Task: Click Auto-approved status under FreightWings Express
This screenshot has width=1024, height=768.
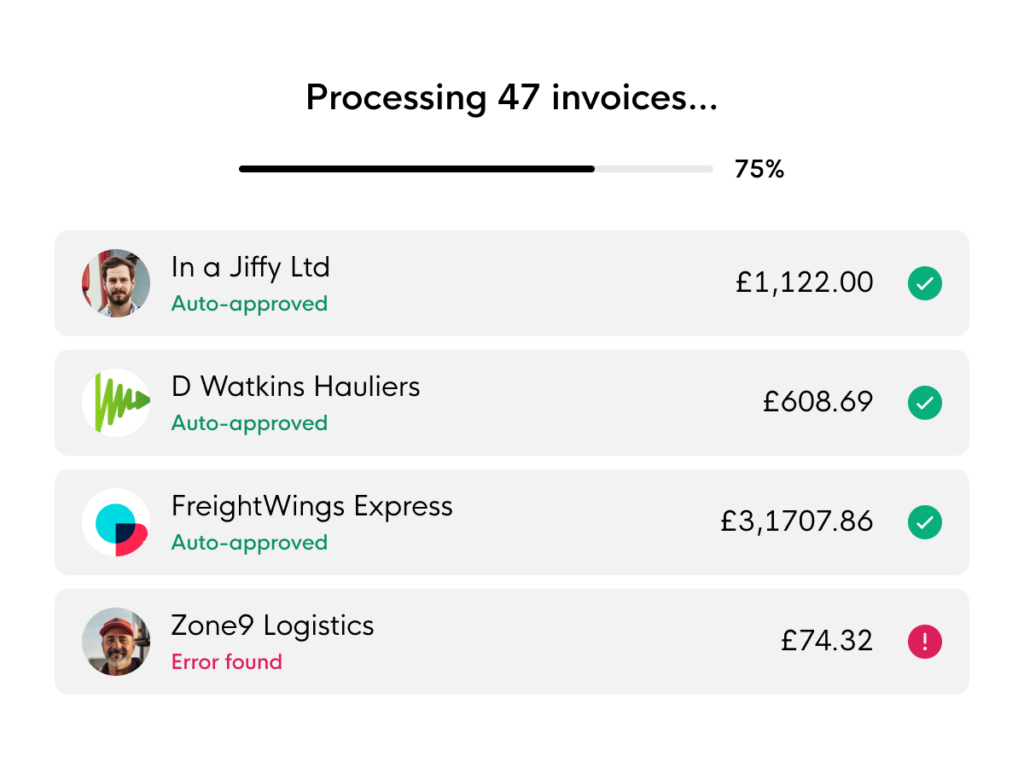Action: click(249, 543)
